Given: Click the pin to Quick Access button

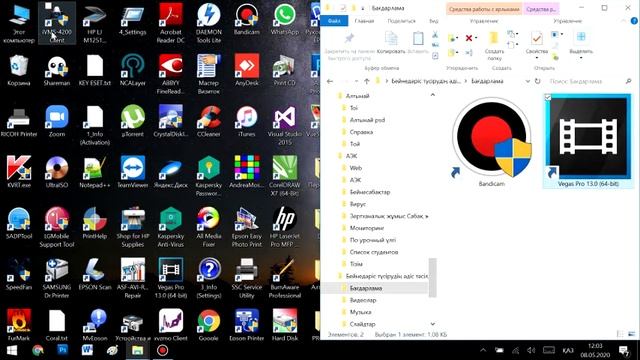Looking at the screenshot, I should [x=349, y=46].
